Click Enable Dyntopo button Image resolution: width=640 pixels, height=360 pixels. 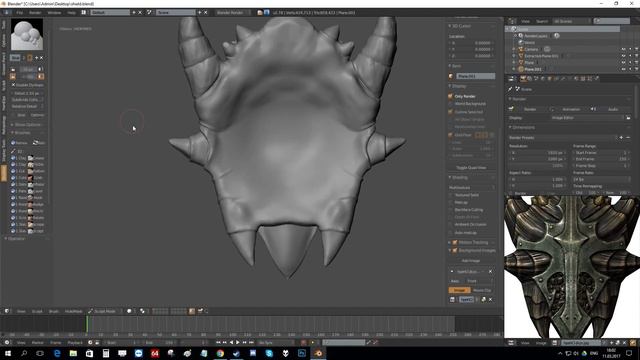pos(27,85)
